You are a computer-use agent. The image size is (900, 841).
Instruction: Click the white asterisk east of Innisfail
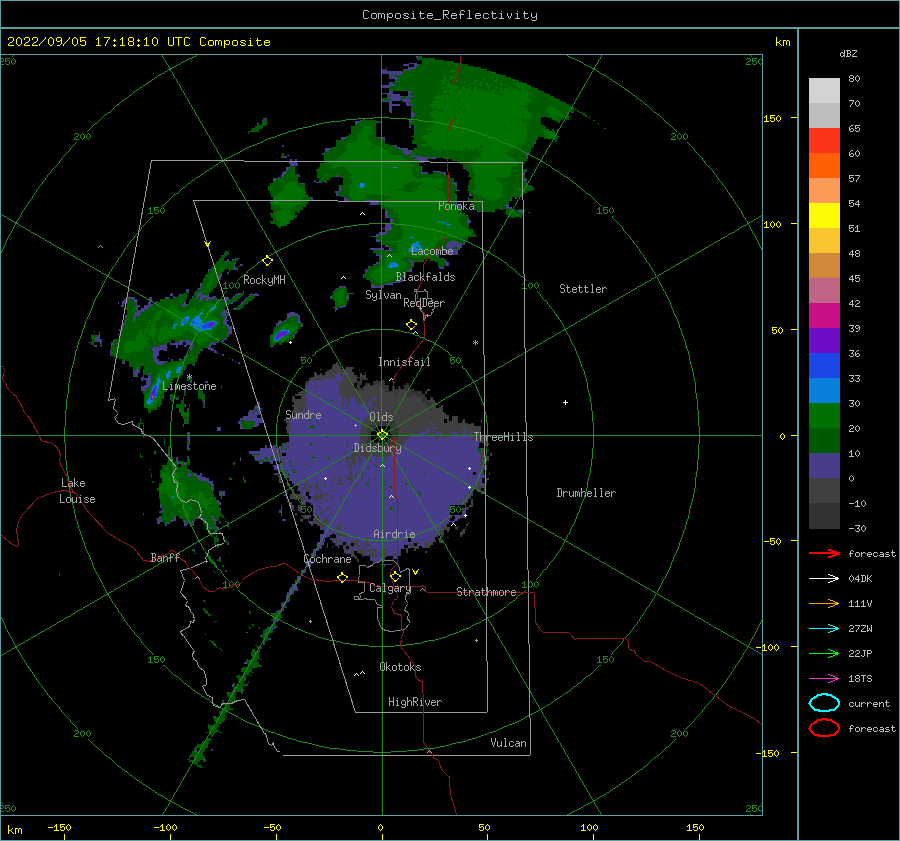475,343
